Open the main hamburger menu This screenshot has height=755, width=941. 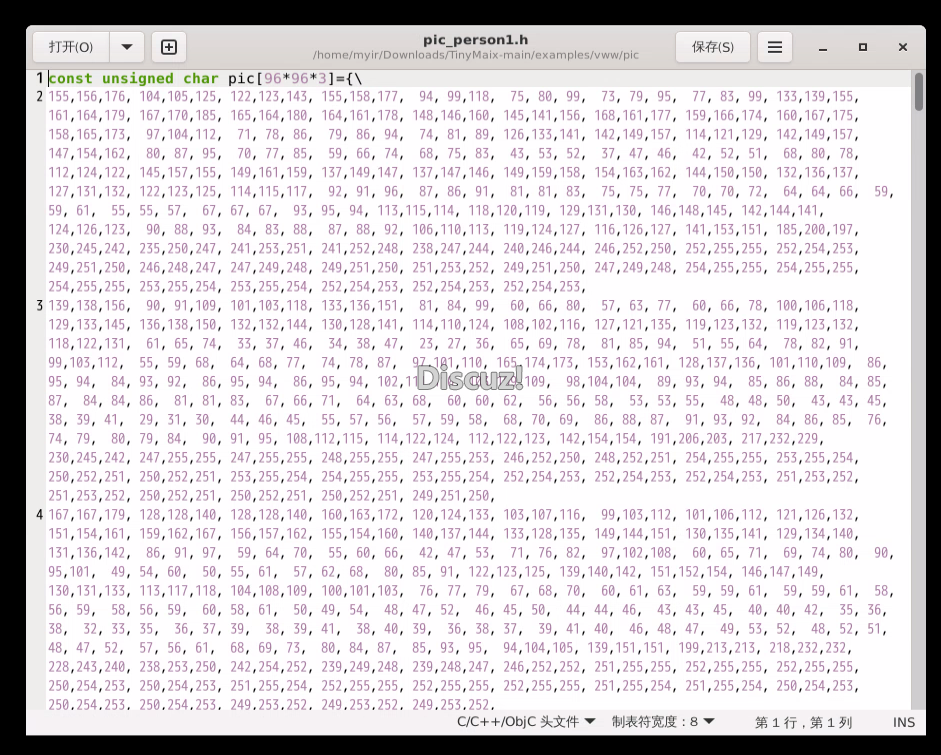(x=773, y=46)
